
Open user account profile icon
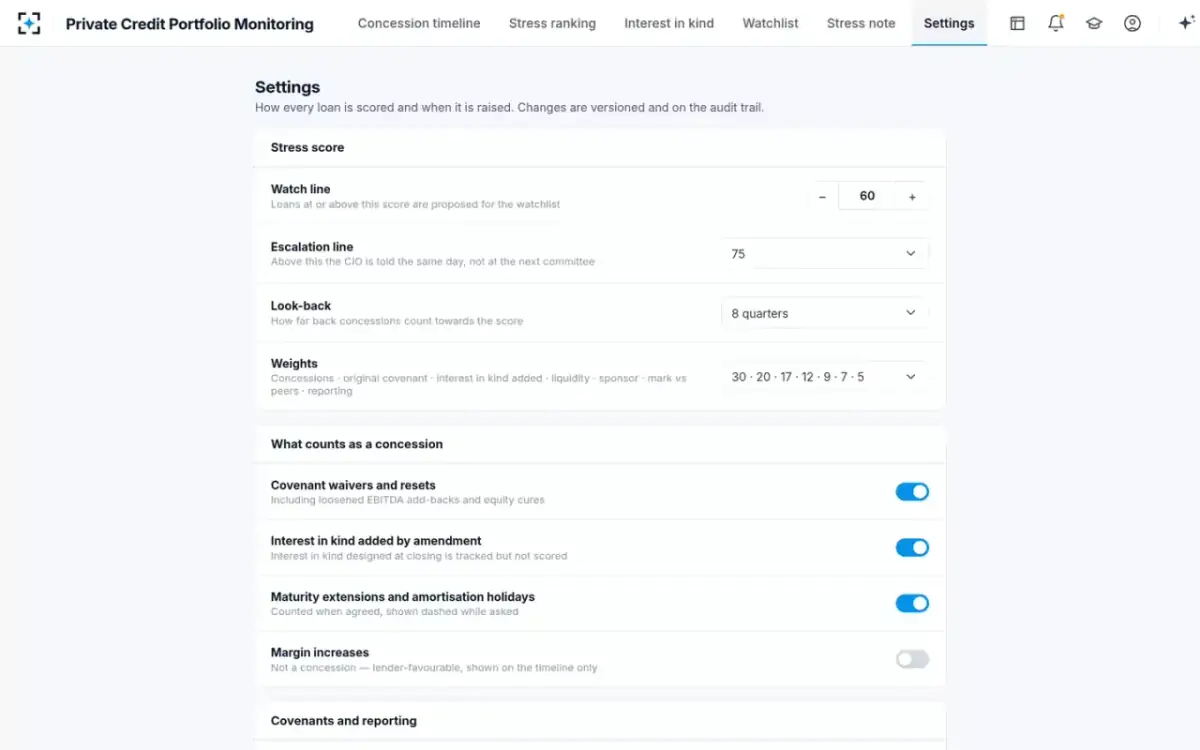pos(1132,23)
